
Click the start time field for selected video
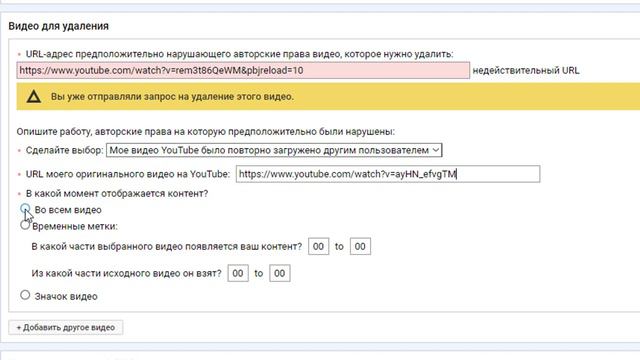318,247
